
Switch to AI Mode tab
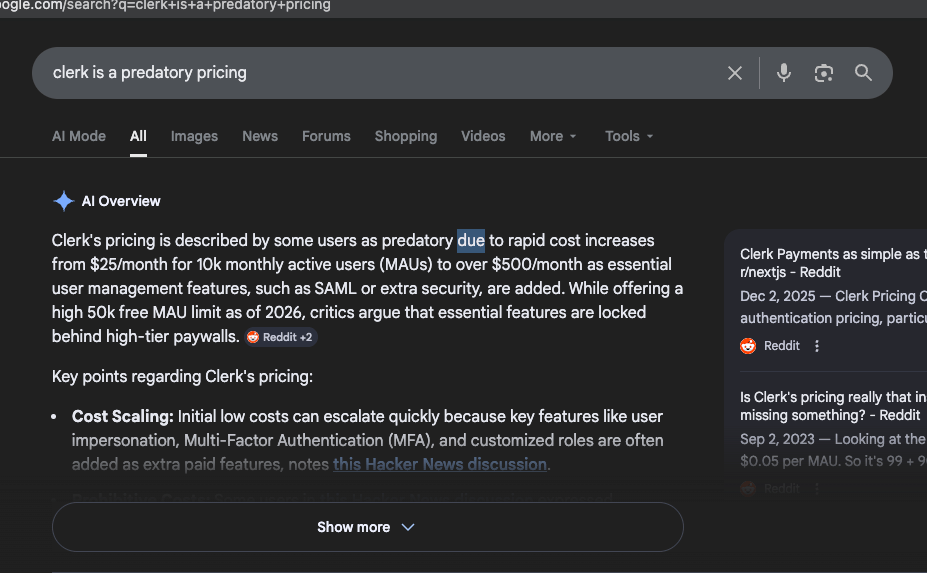pyautogui.click(x=79, y=136)
